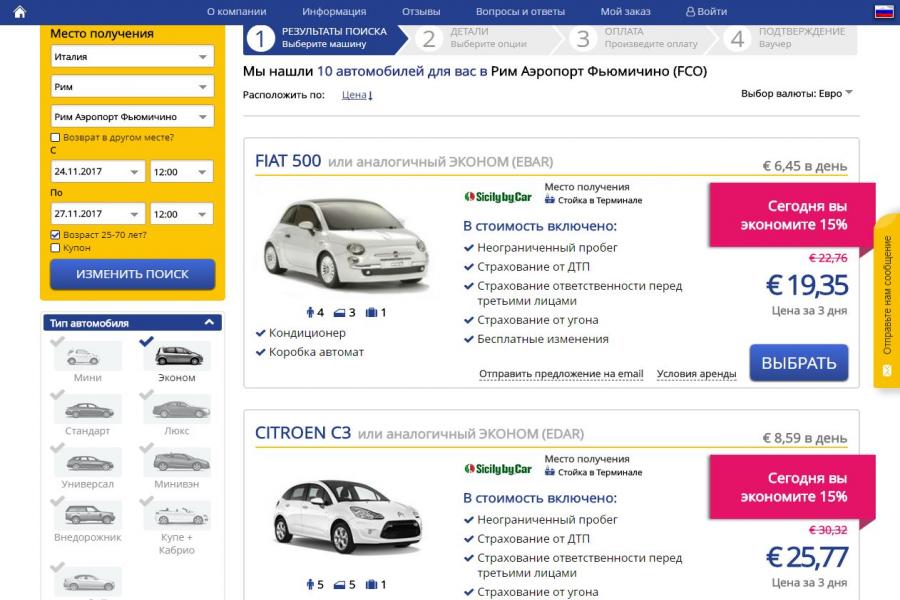Click step 1 'Результаты поиска' tab
Viewport: 900px width, 600px height.
tap(325, 38)
